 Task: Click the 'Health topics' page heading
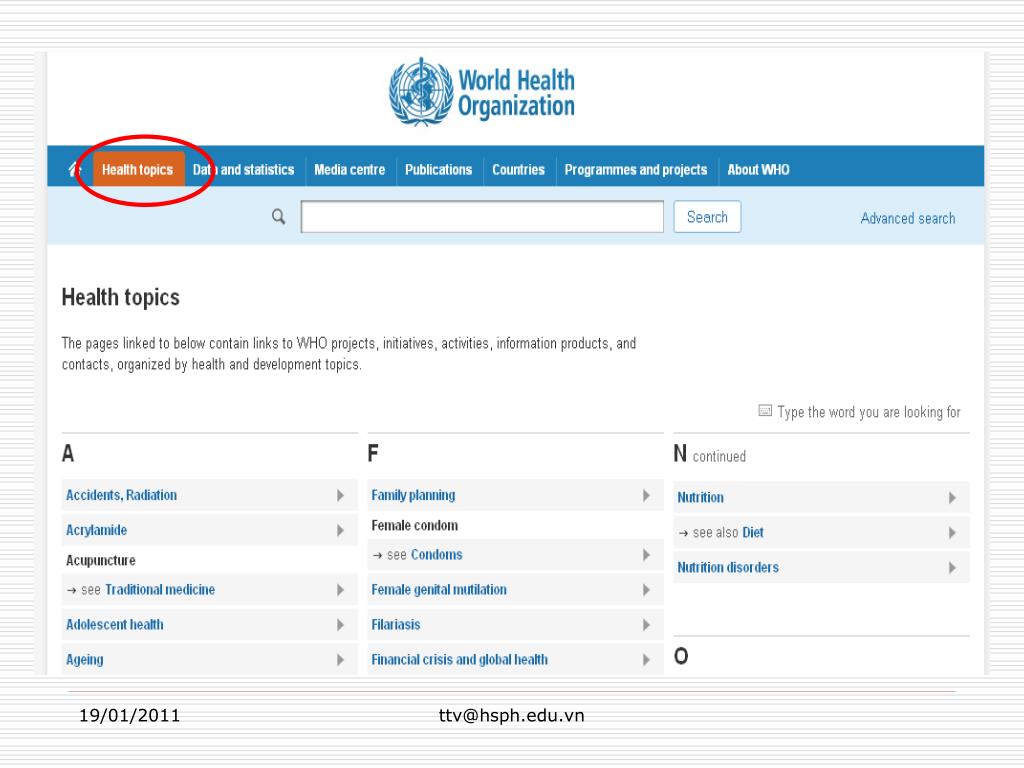[121, 298]
